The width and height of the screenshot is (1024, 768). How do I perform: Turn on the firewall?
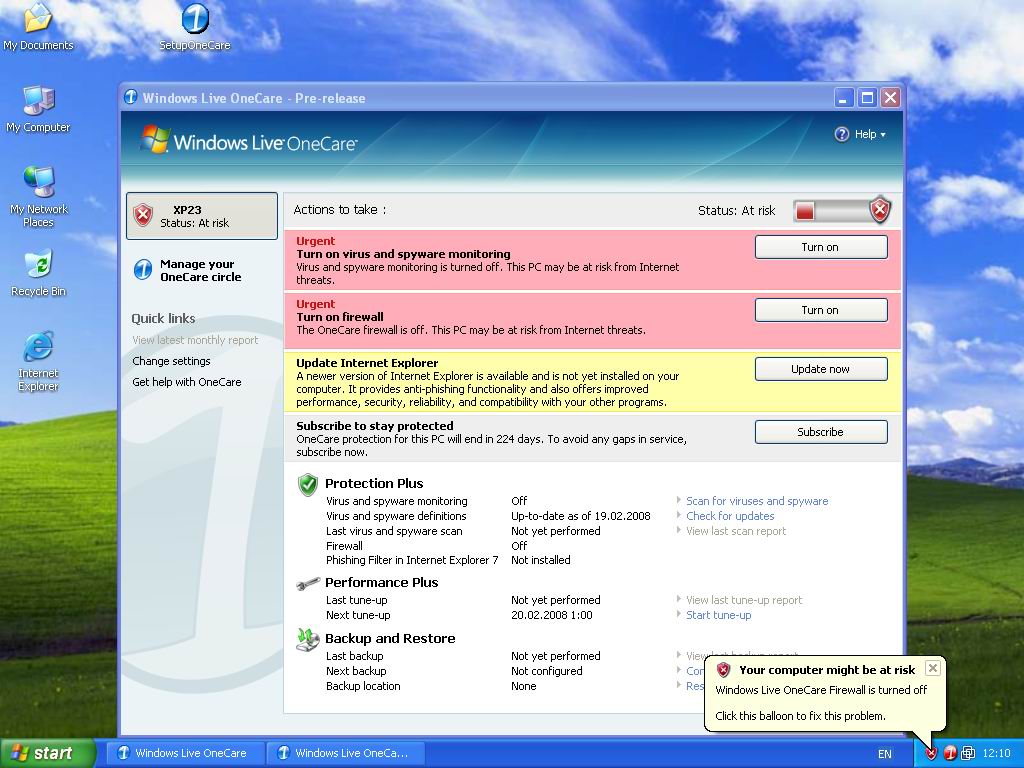[x=821, y=310]
